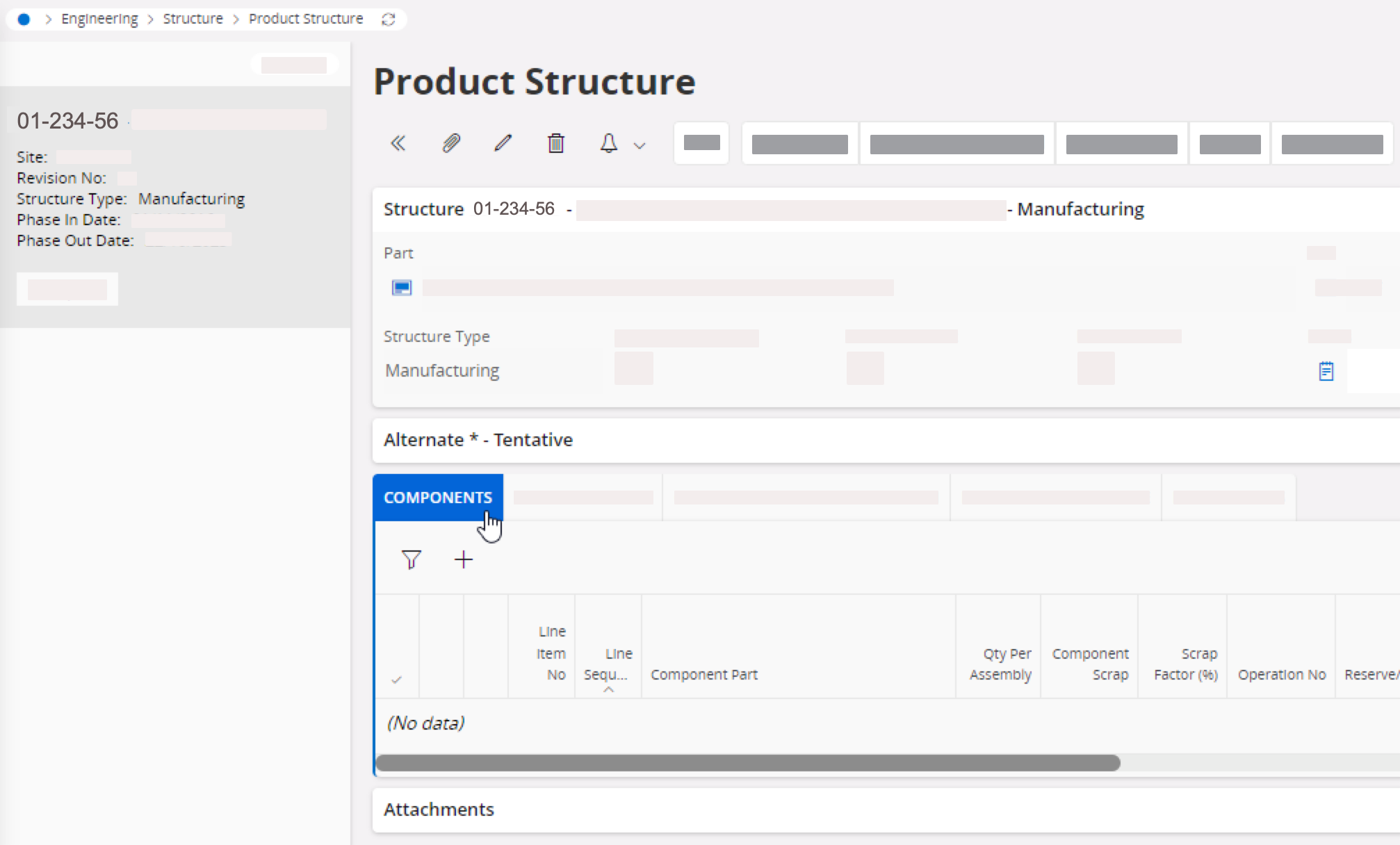The width and height of the screenshot is (1400, 845).
Task: Sort by Line Sequ... column header
Action: 608,664
